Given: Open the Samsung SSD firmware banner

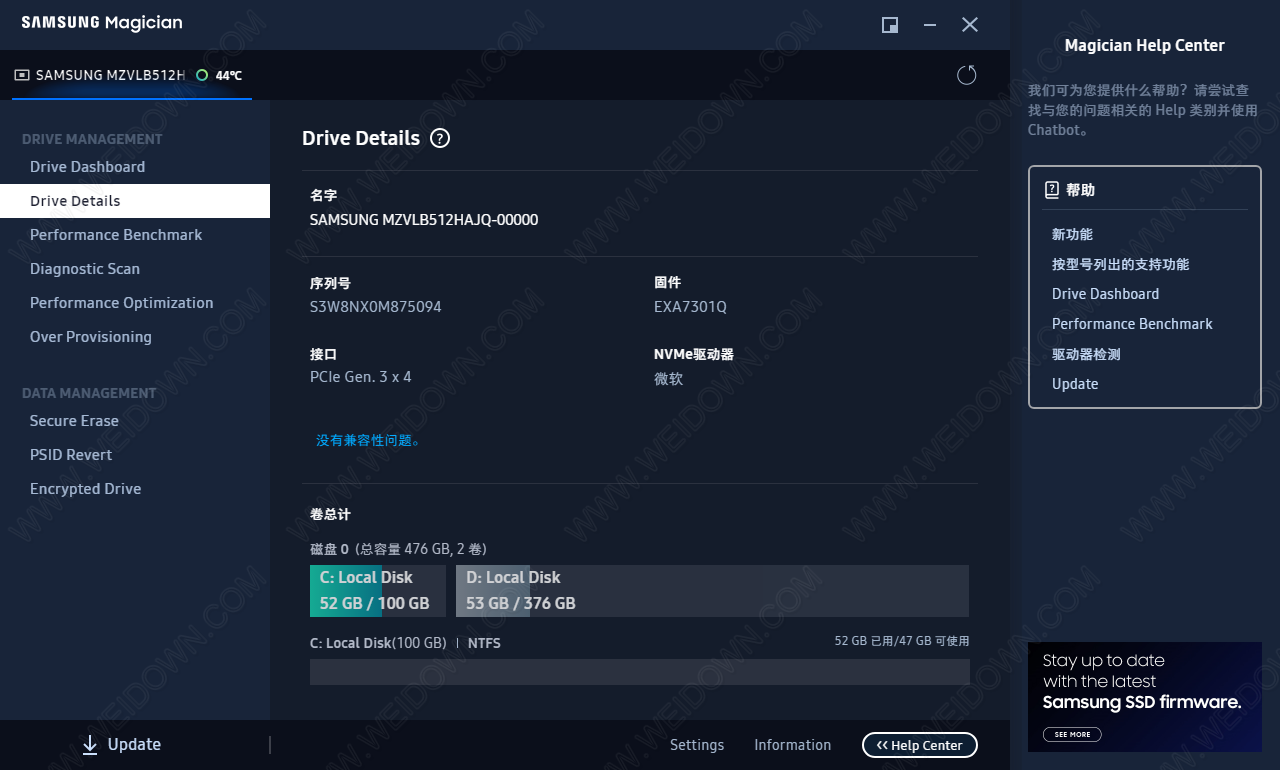Looking at the screenshot, I should click(1145, 697).
